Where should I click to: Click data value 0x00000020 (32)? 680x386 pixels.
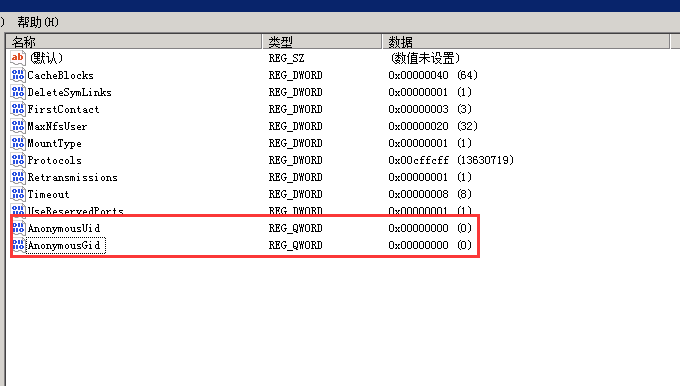pos(433,126)
